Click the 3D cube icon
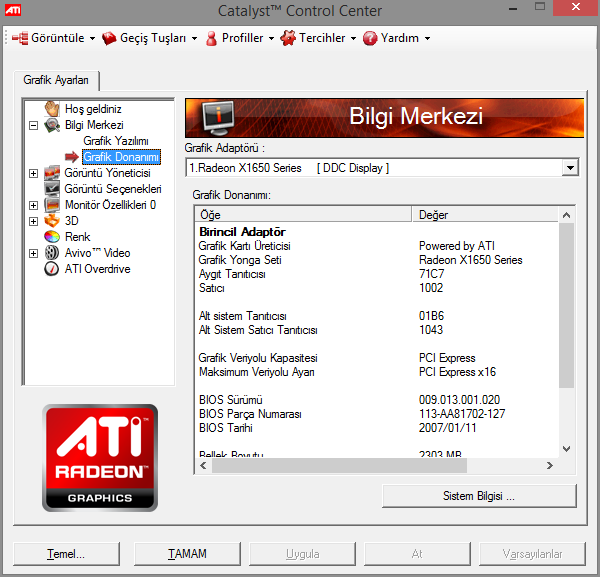 click(x=52, y=221)
